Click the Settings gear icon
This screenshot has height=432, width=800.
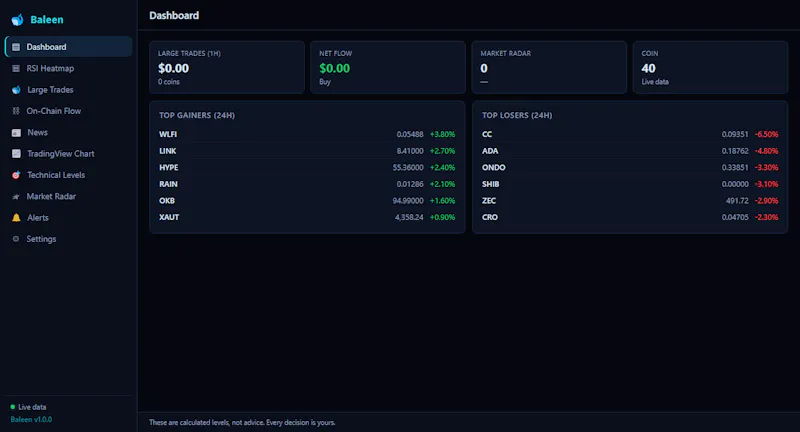coord(16,239)
